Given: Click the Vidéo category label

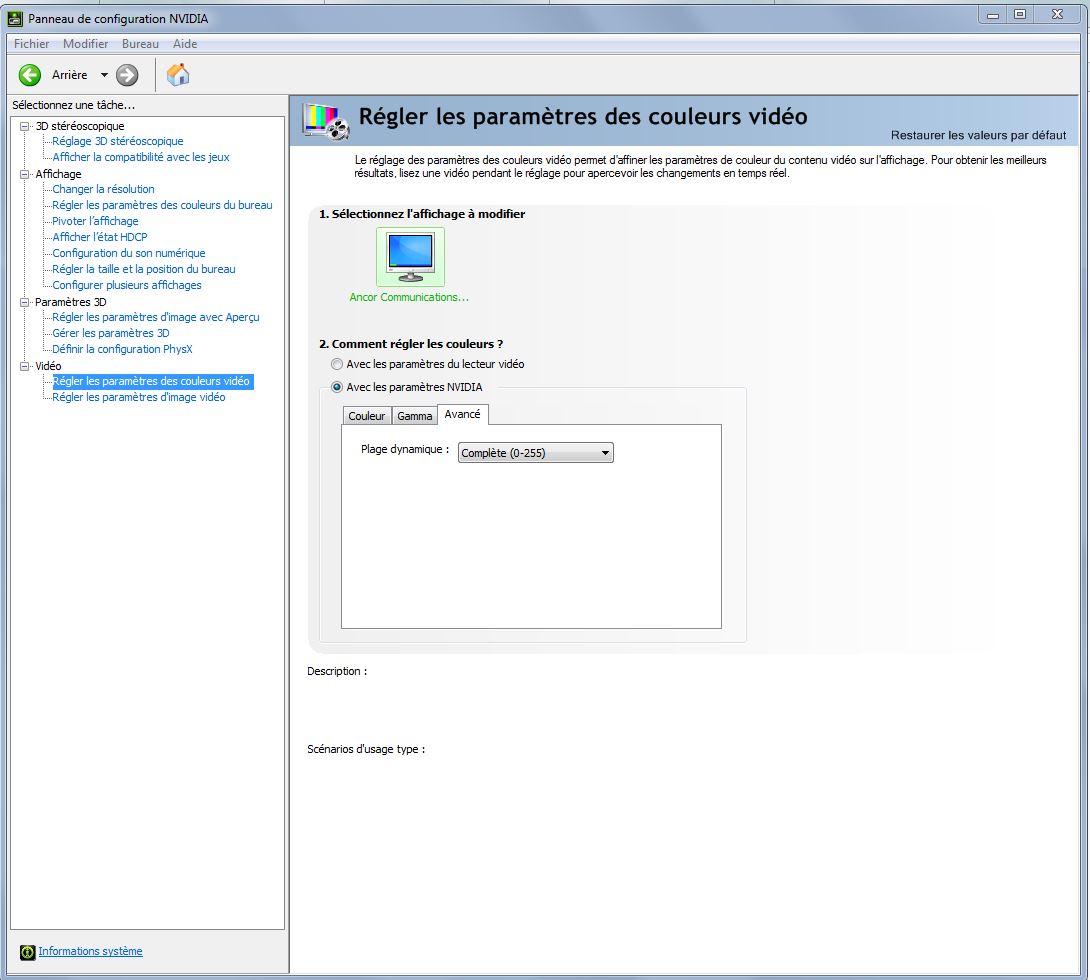Looking at the screenshot, I should pos(49,366).
